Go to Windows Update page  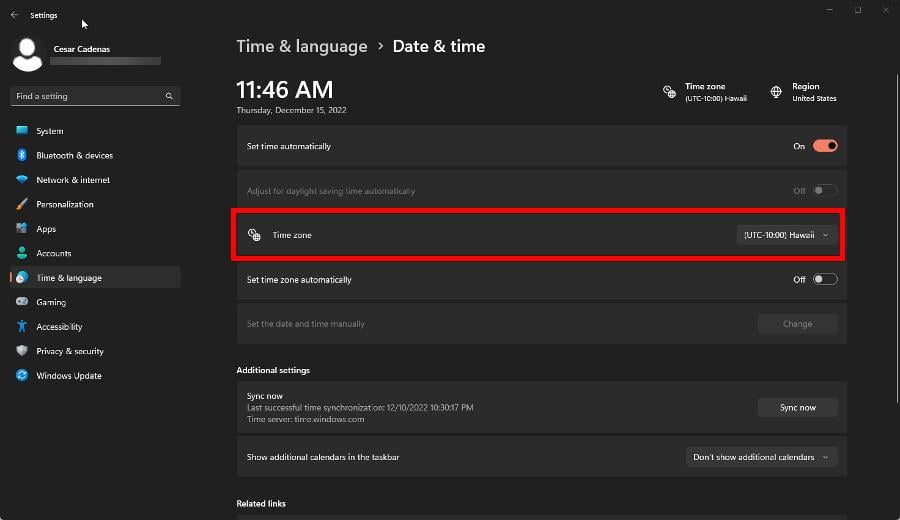click(x=95, y=375)
